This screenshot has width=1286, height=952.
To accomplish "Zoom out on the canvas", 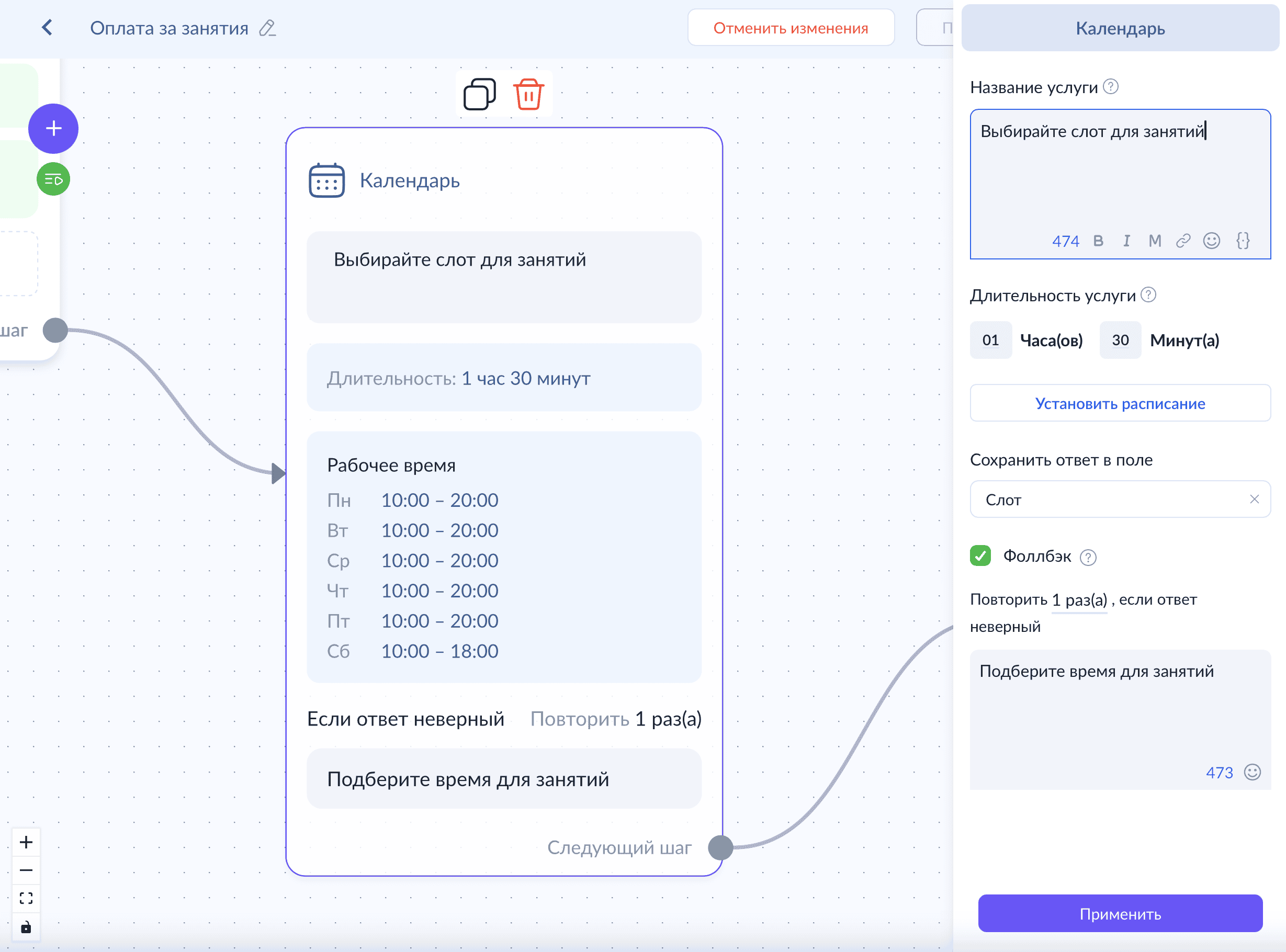I will [26, 870].
